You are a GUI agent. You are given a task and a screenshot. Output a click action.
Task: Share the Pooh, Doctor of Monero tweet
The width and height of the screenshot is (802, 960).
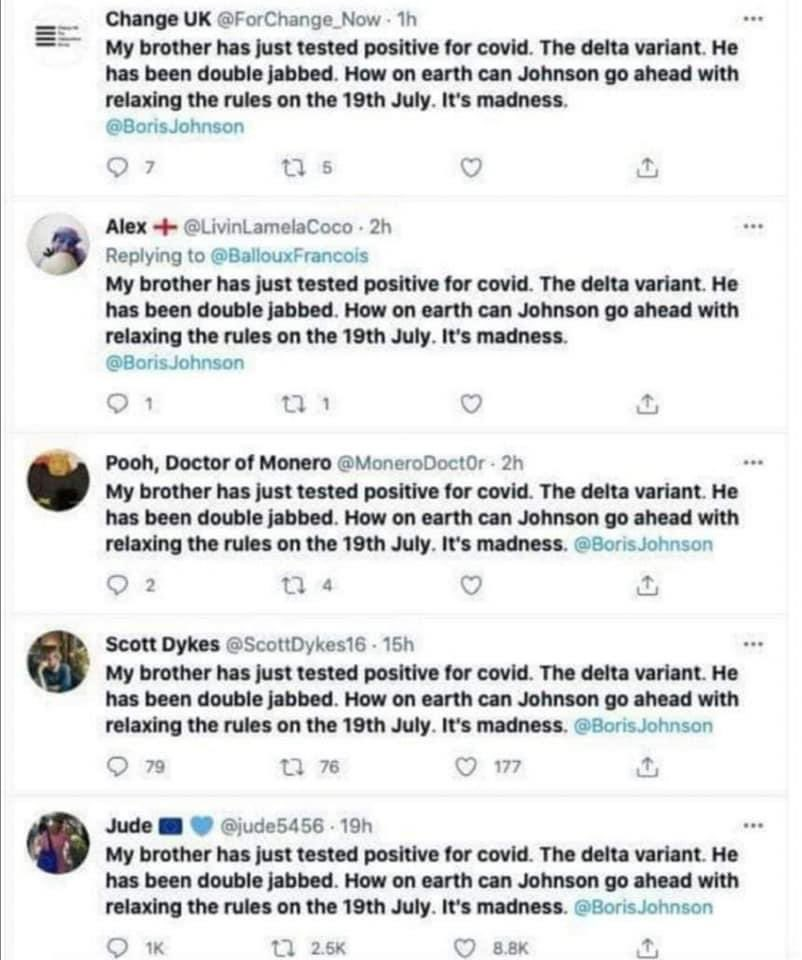pyautogui.click(x=646, y=584)
